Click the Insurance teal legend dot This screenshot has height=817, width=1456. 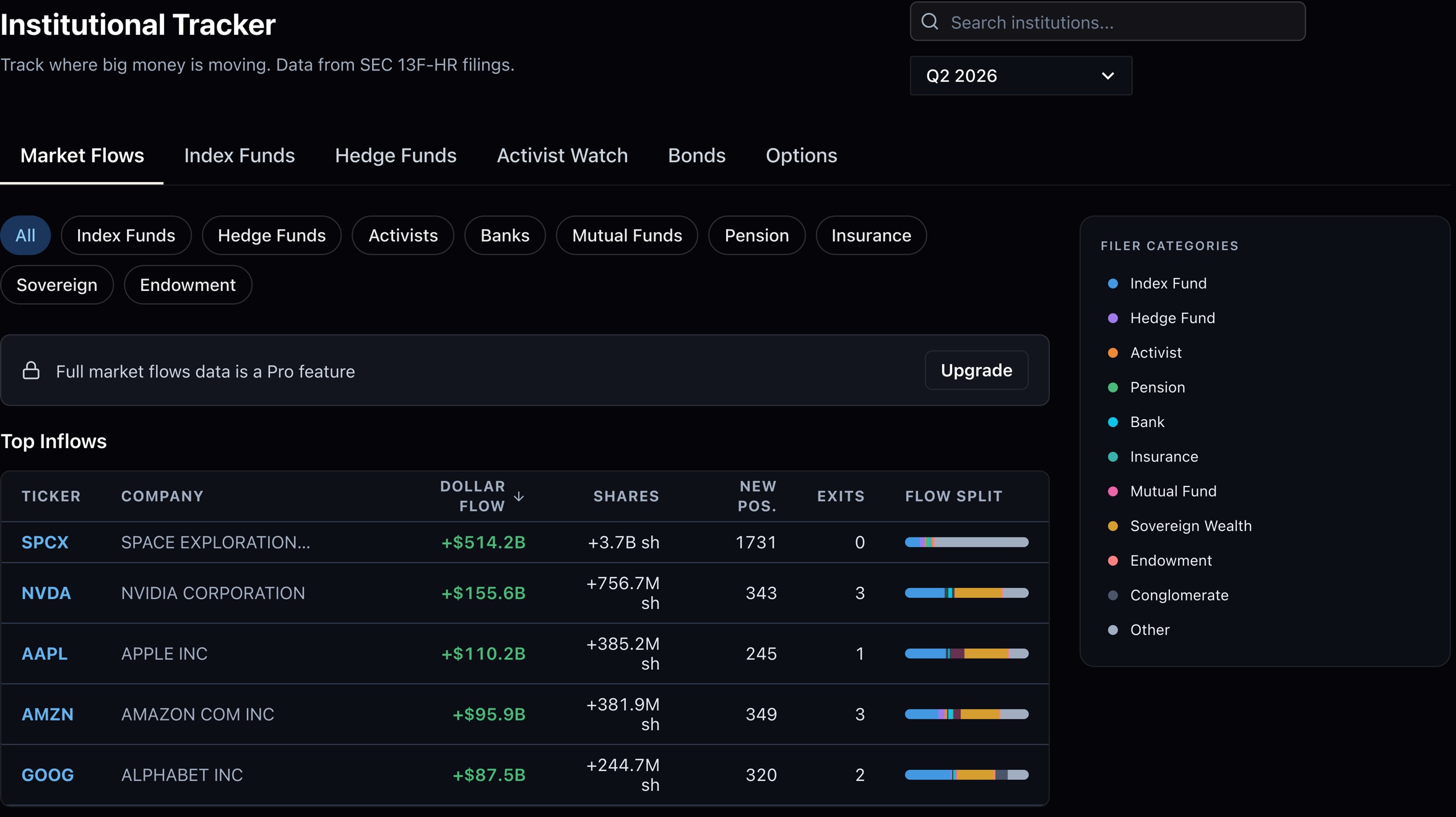[x=1112, y=457]
